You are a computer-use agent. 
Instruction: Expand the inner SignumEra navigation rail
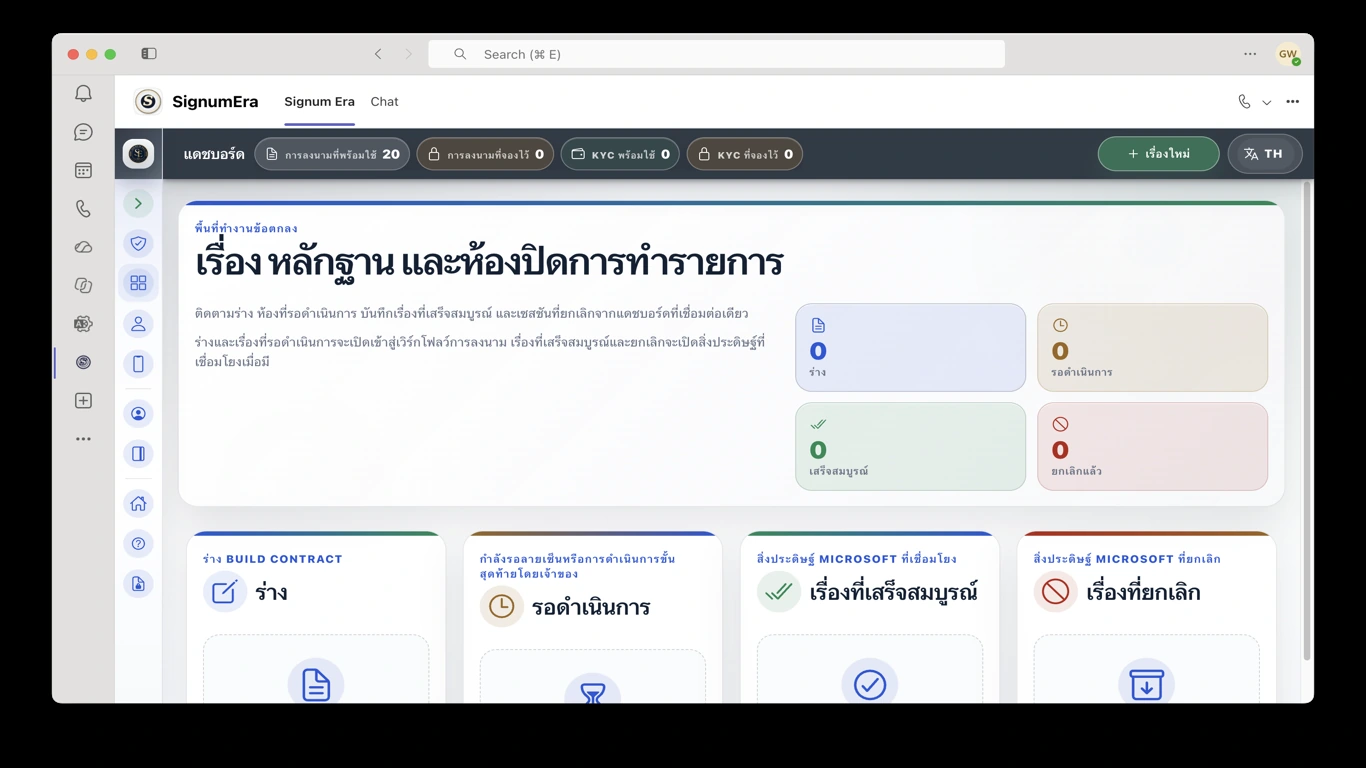(138, 204)
